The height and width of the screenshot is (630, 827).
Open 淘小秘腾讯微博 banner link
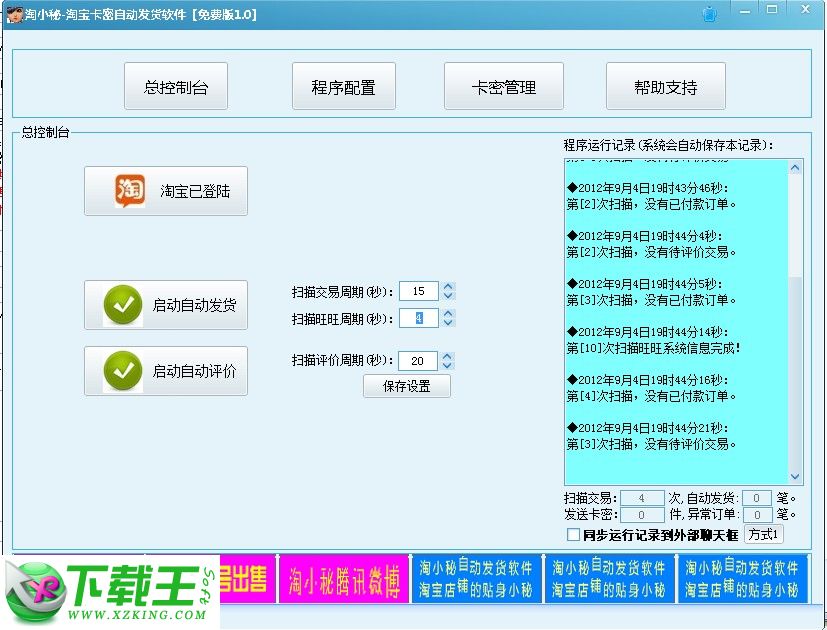pos(344,578)
